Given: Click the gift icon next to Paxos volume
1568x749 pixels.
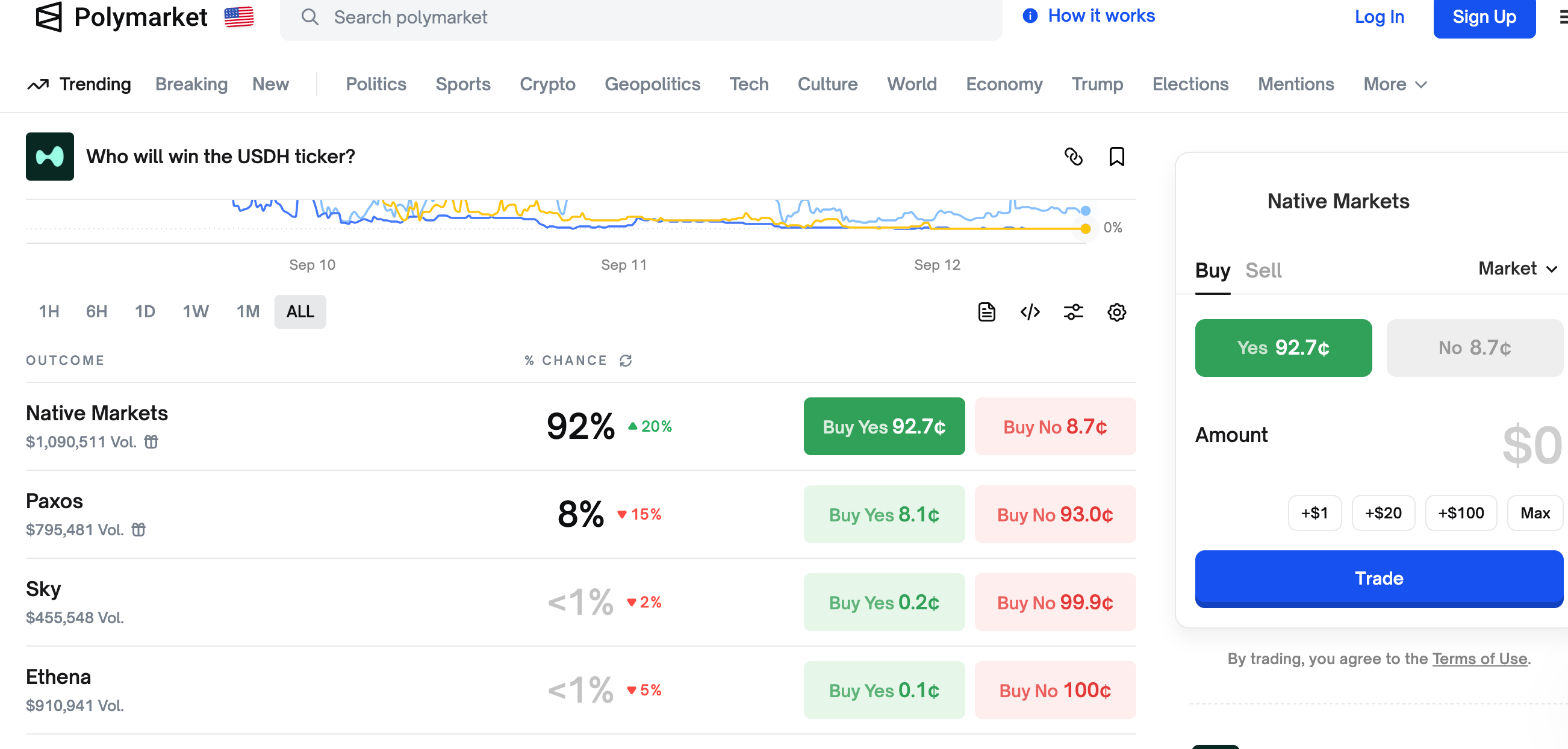Looking at the screenshot, I should pos(138,529).
